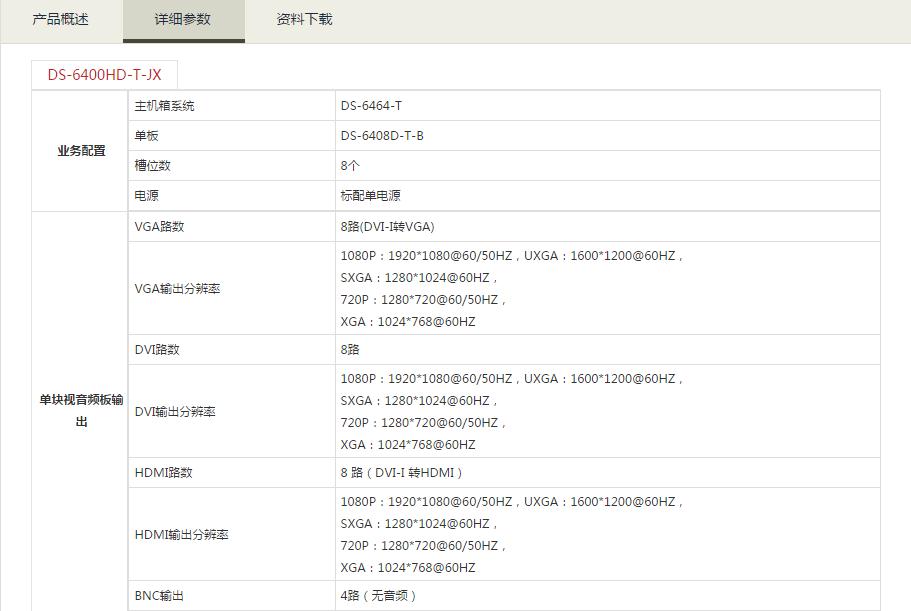This screenshot has width=911, height=611.
Task: Select the HDMI输出分辨率 label
Action: pyautogui.click(x=181, y=535)
